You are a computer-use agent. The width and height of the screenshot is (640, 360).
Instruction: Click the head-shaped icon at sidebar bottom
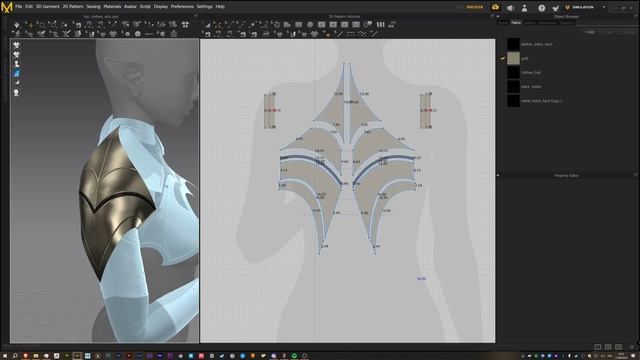(x=16, y=93)
